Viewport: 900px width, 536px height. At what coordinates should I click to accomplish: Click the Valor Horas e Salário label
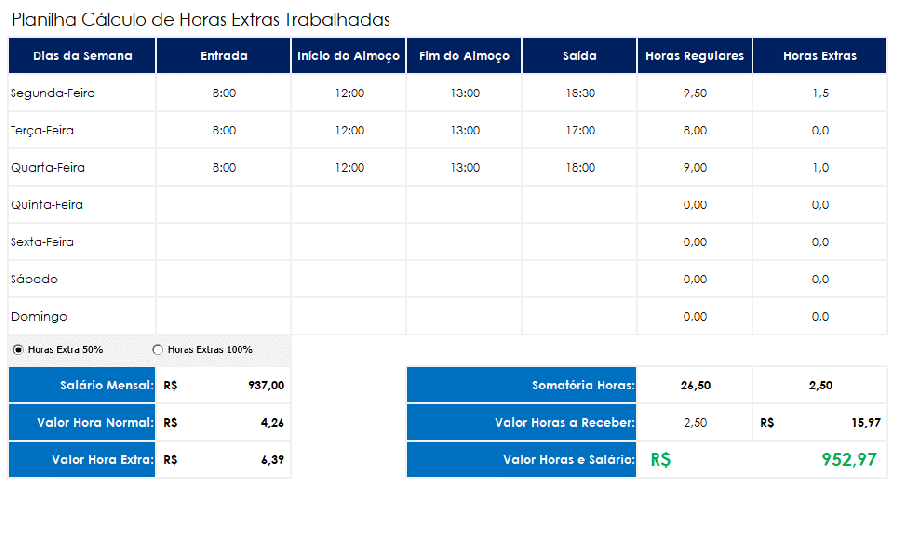point(522,460)
